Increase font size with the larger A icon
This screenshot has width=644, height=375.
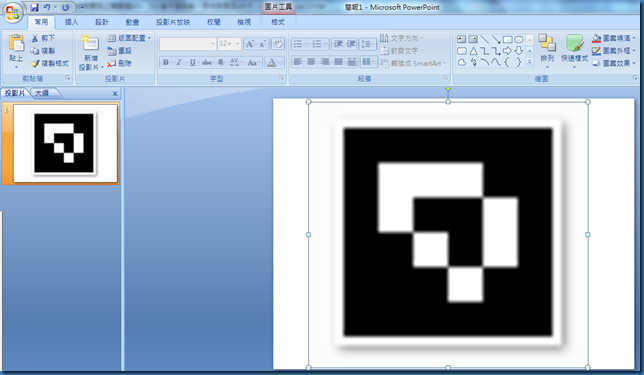pos(249,44)
